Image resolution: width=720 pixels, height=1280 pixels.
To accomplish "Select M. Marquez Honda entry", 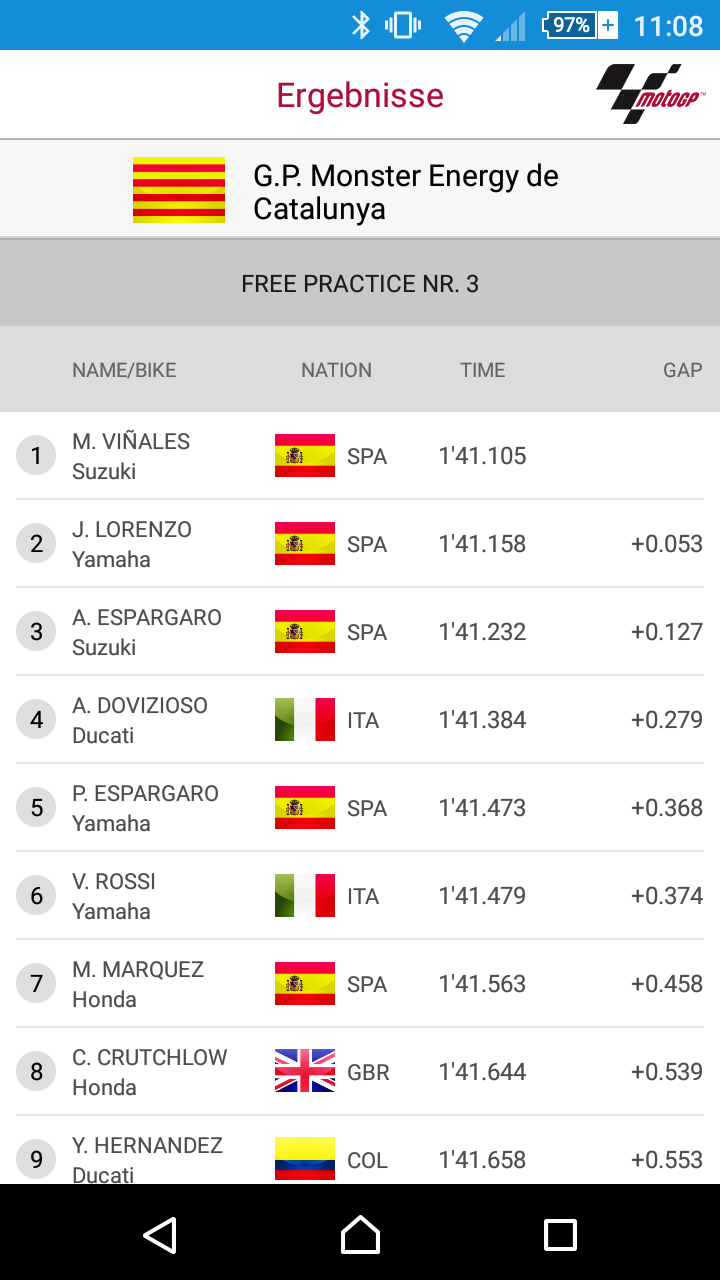I will click(x=138, y=984).
